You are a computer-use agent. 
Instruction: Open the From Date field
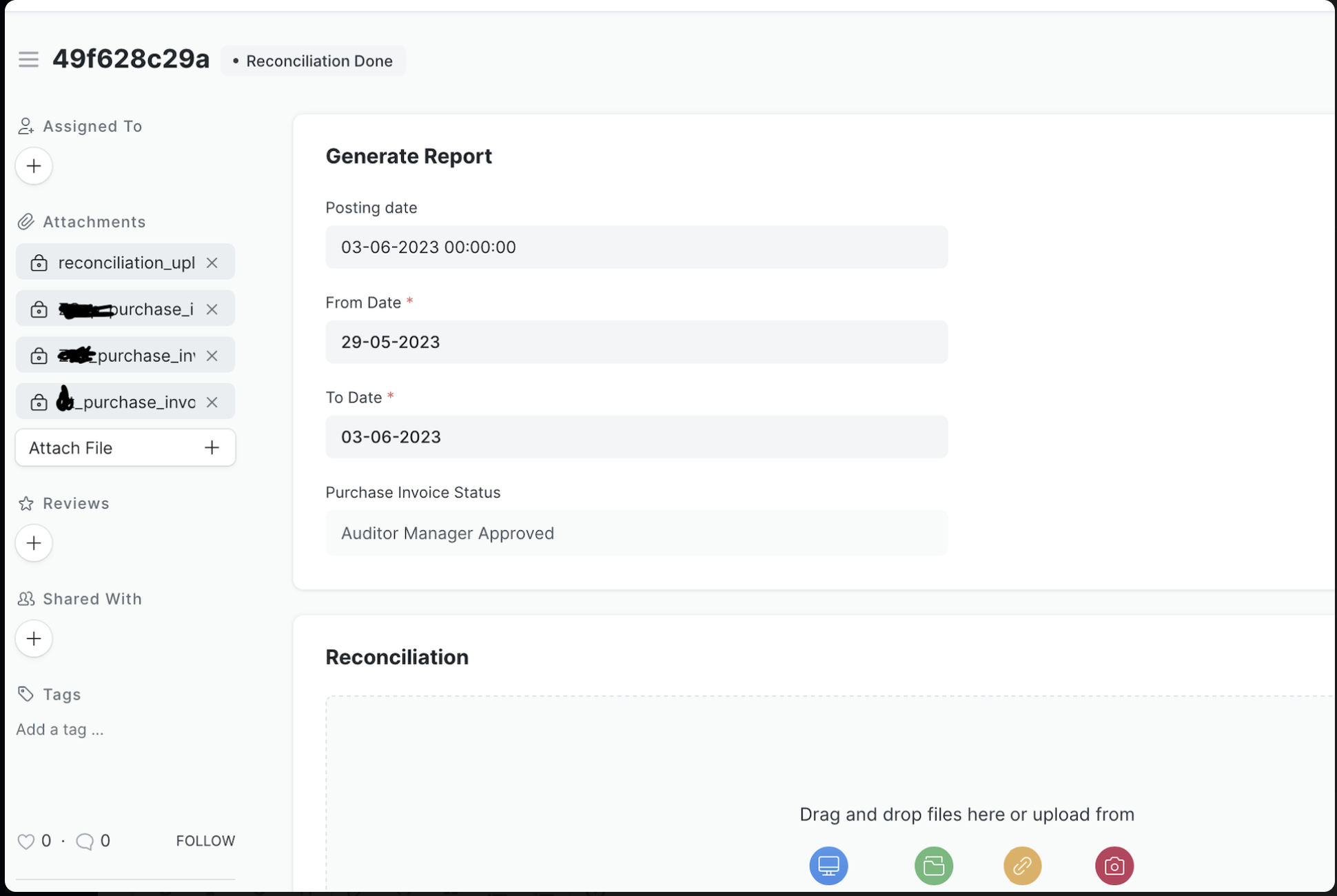[635, 342]
